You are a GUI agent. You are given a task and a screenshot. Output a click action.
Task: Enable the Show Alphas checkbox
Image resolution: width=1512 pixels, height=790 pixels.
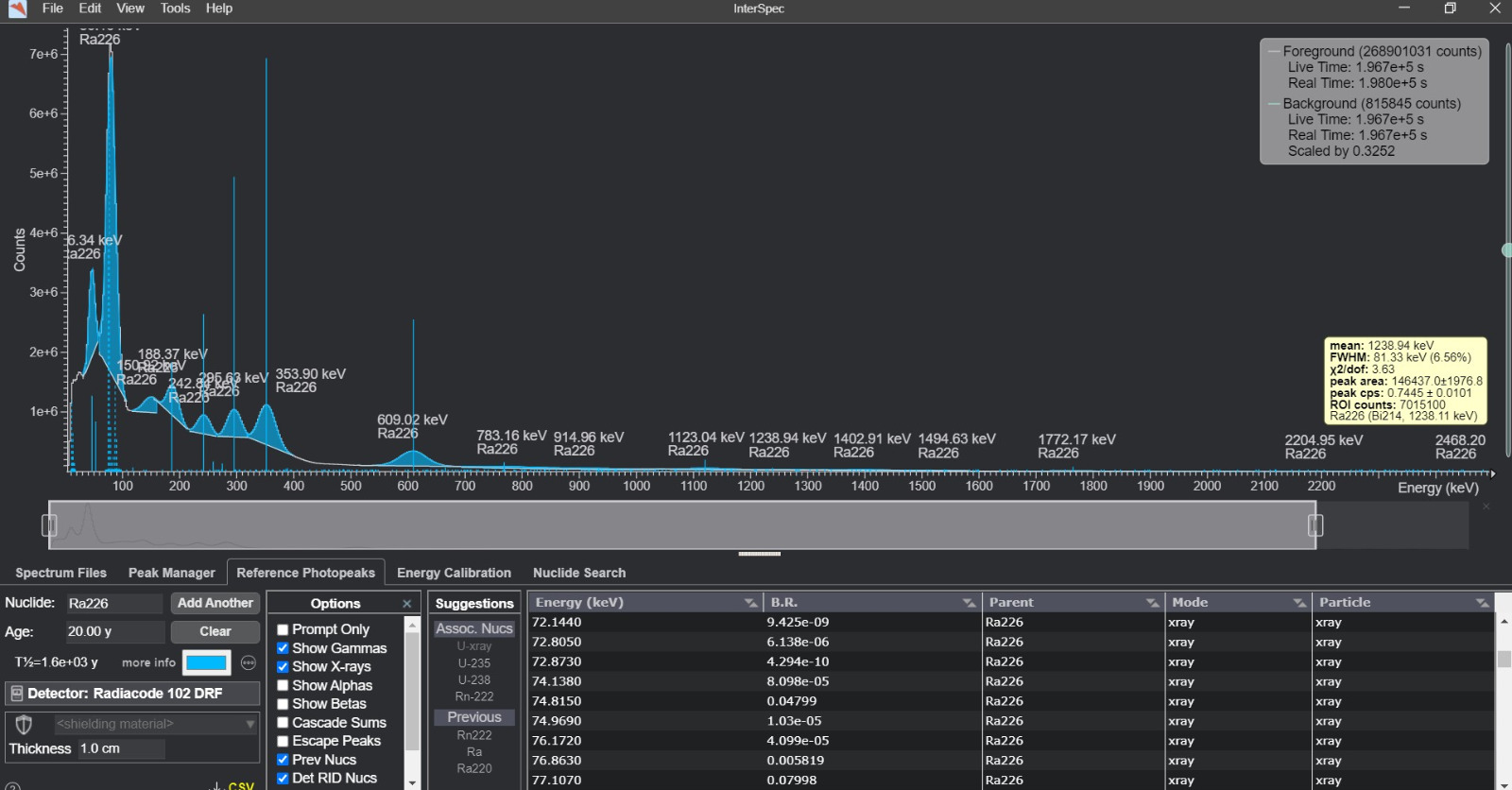[x=283, y=686]
